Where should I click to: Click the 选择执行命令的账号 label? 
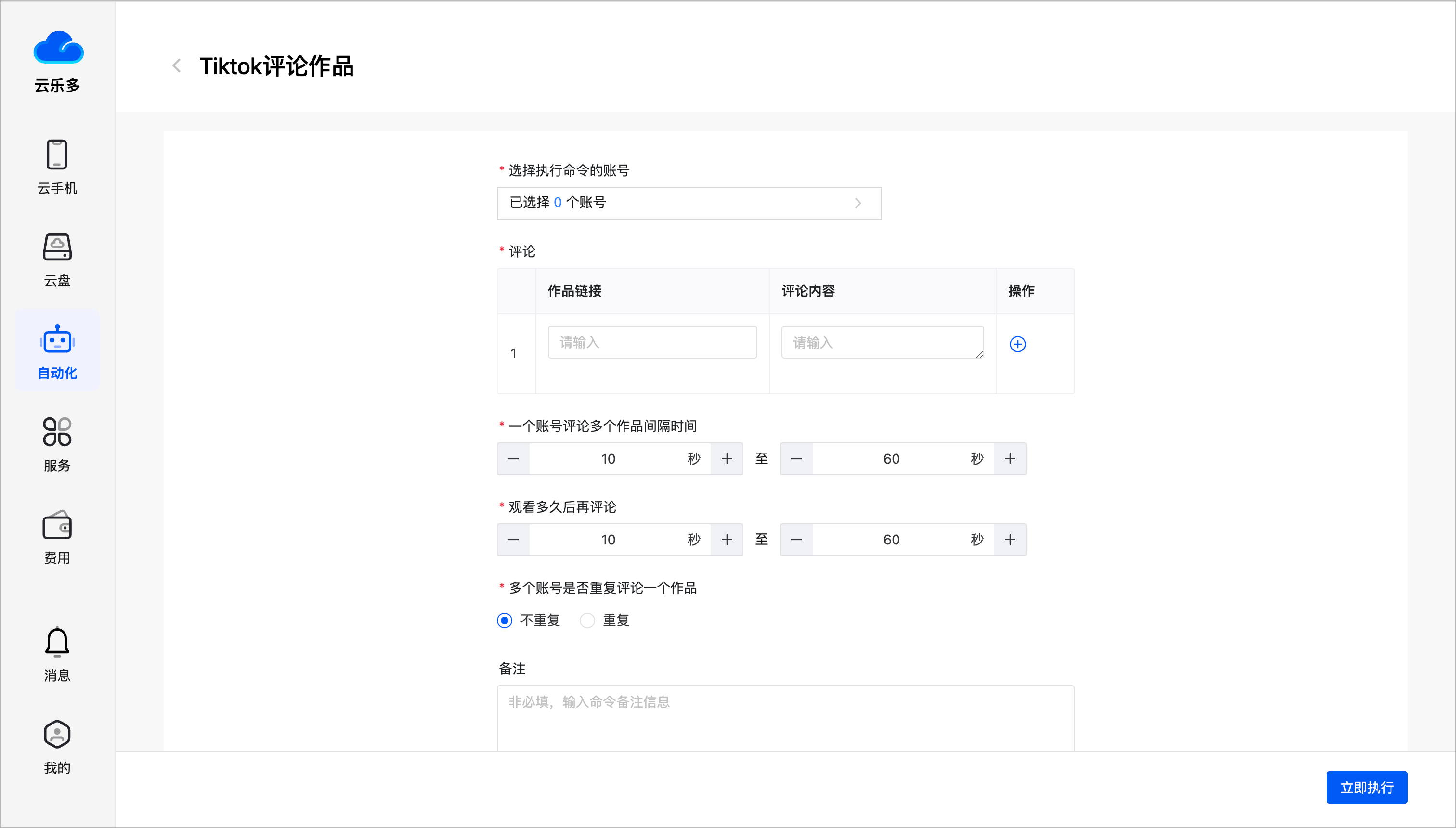coord(569,170)
